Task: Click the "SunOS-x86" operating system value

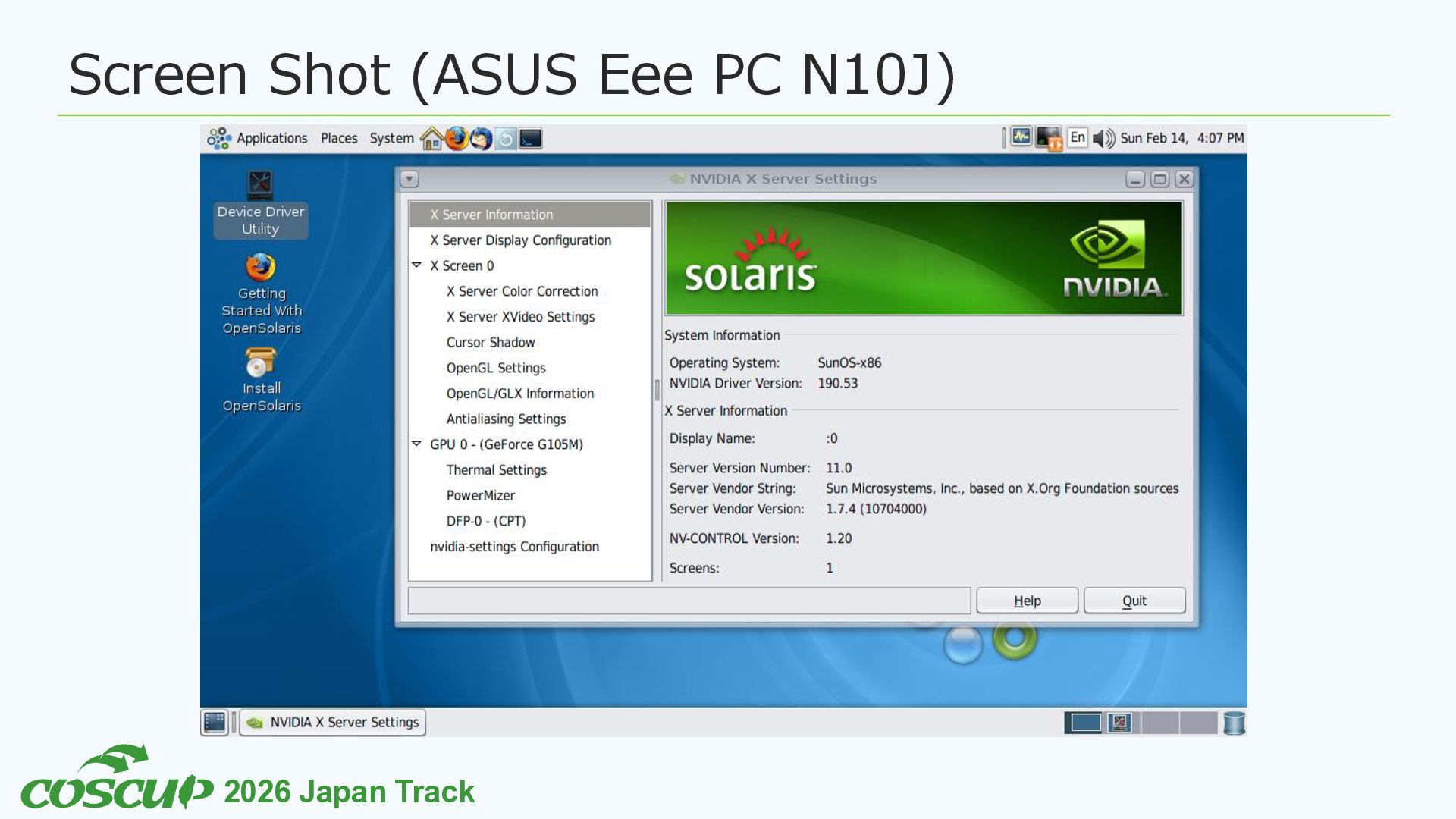Action: click(x=849, y=363)
